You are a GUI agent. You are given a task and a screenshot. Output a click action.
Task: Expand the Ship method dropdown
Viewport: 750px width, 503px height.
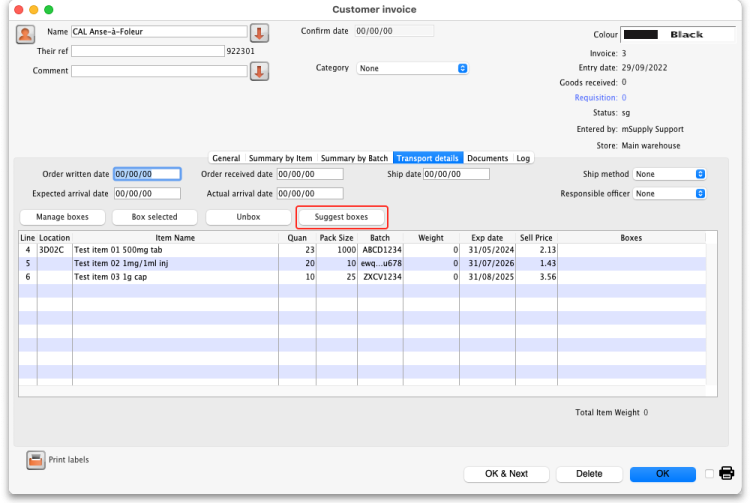[x=670, y=174]
